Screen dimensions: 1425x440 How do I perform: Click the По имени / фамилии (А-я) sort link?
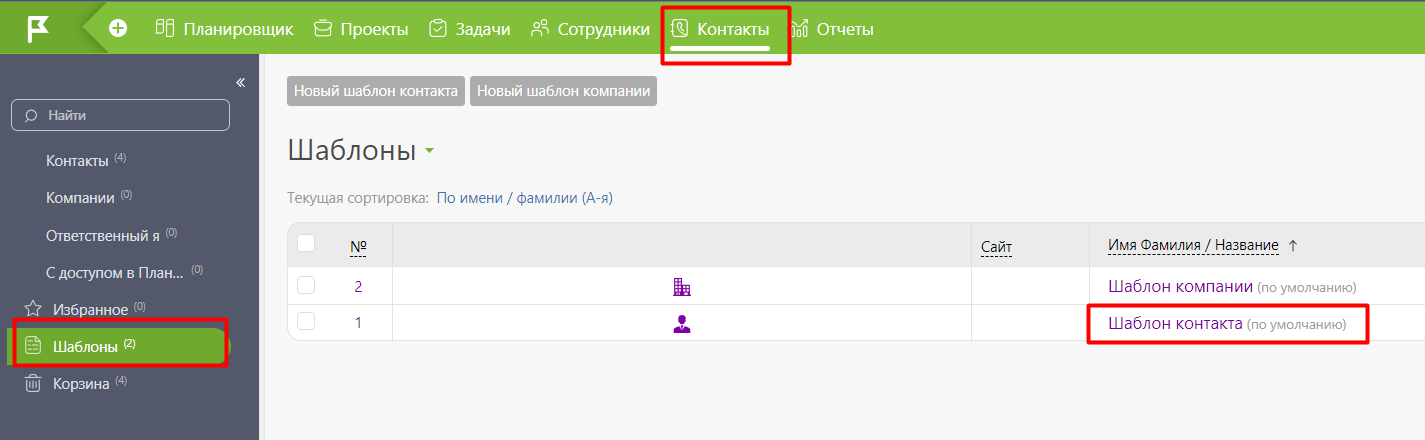coord(525,198)
